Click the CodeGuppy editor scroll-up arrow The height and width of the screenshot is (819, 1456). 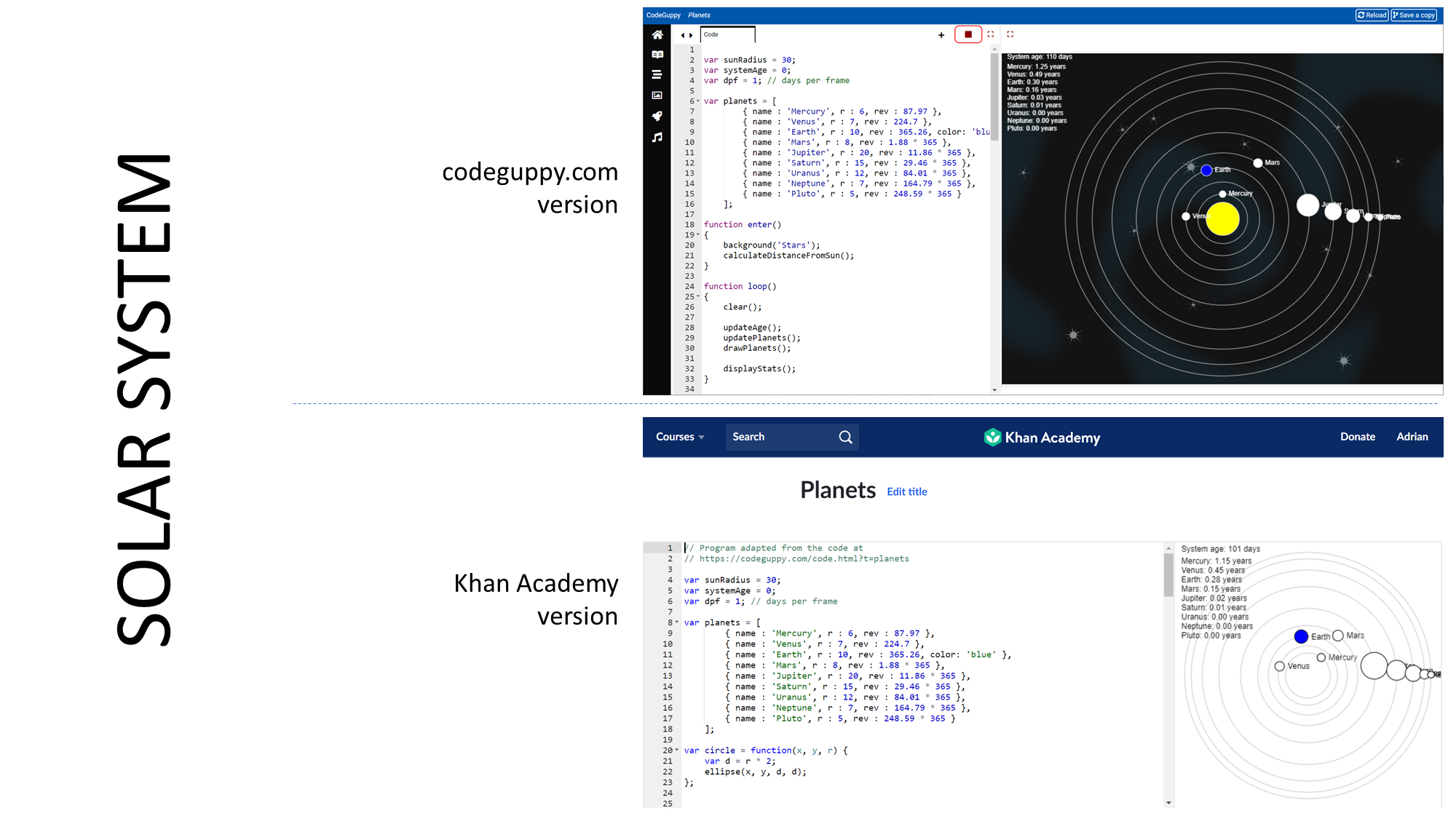click(994, 49)
